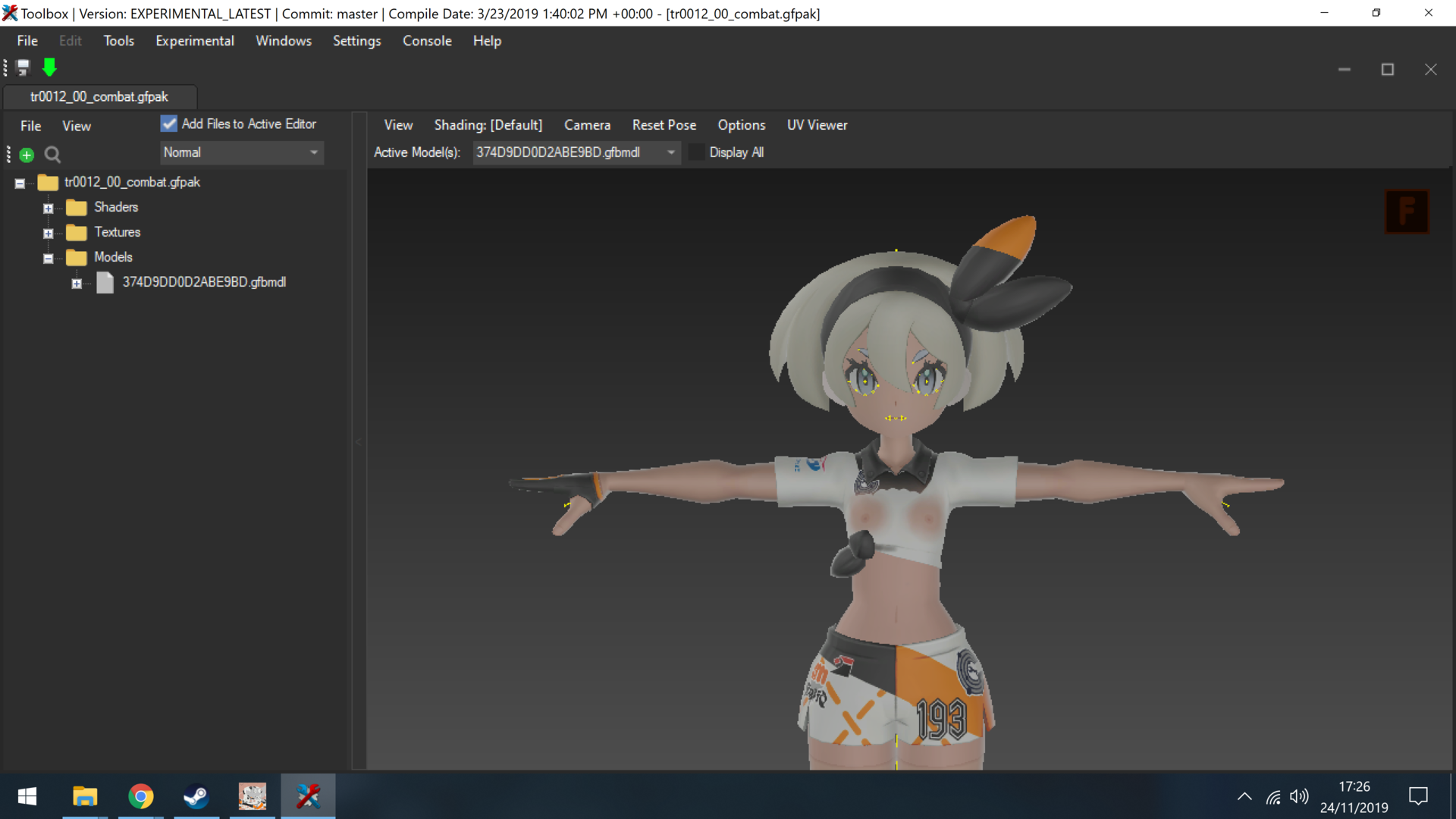1456x819 pixels.
Task: Open the main File menu
Action: click(x=27, y=41)
